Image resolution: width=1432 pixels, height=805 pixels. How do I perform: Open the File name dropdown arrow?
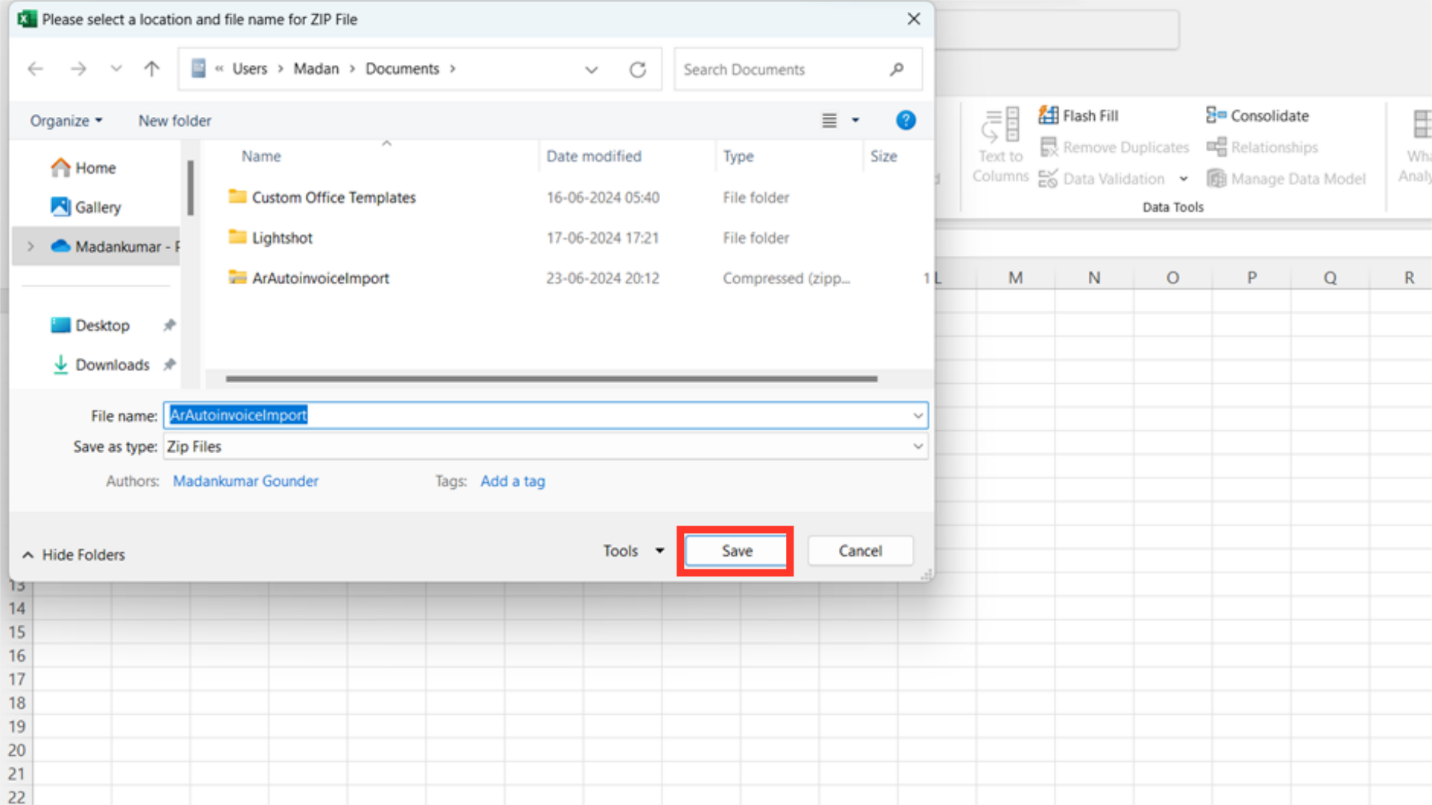click(918, 415)
